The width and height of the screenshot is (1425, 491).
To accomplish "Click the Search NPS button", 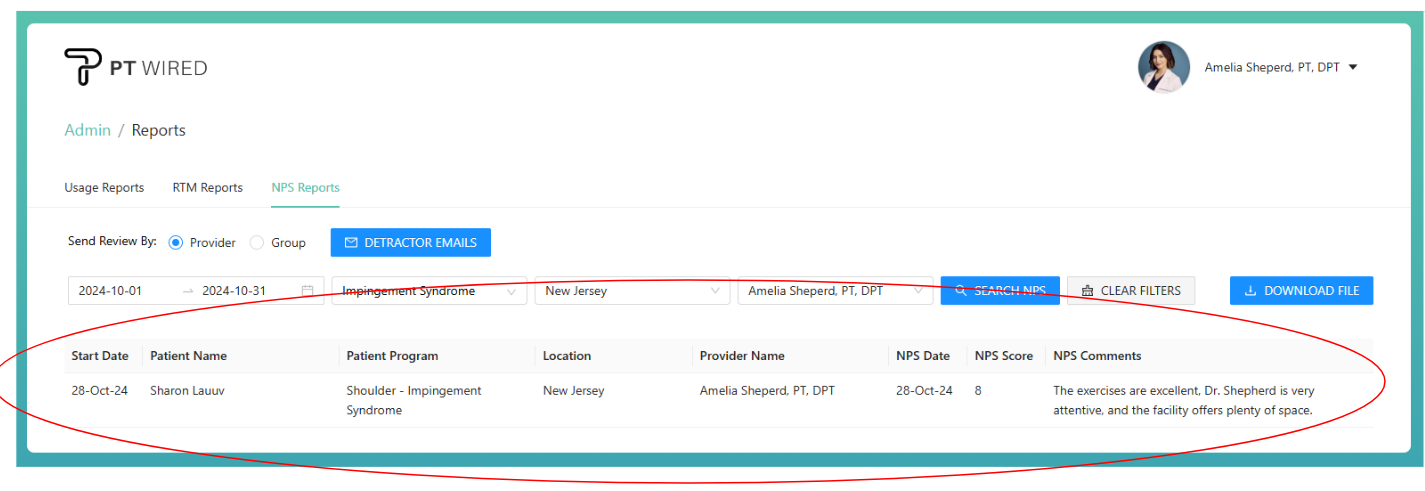I will (999, 291).
